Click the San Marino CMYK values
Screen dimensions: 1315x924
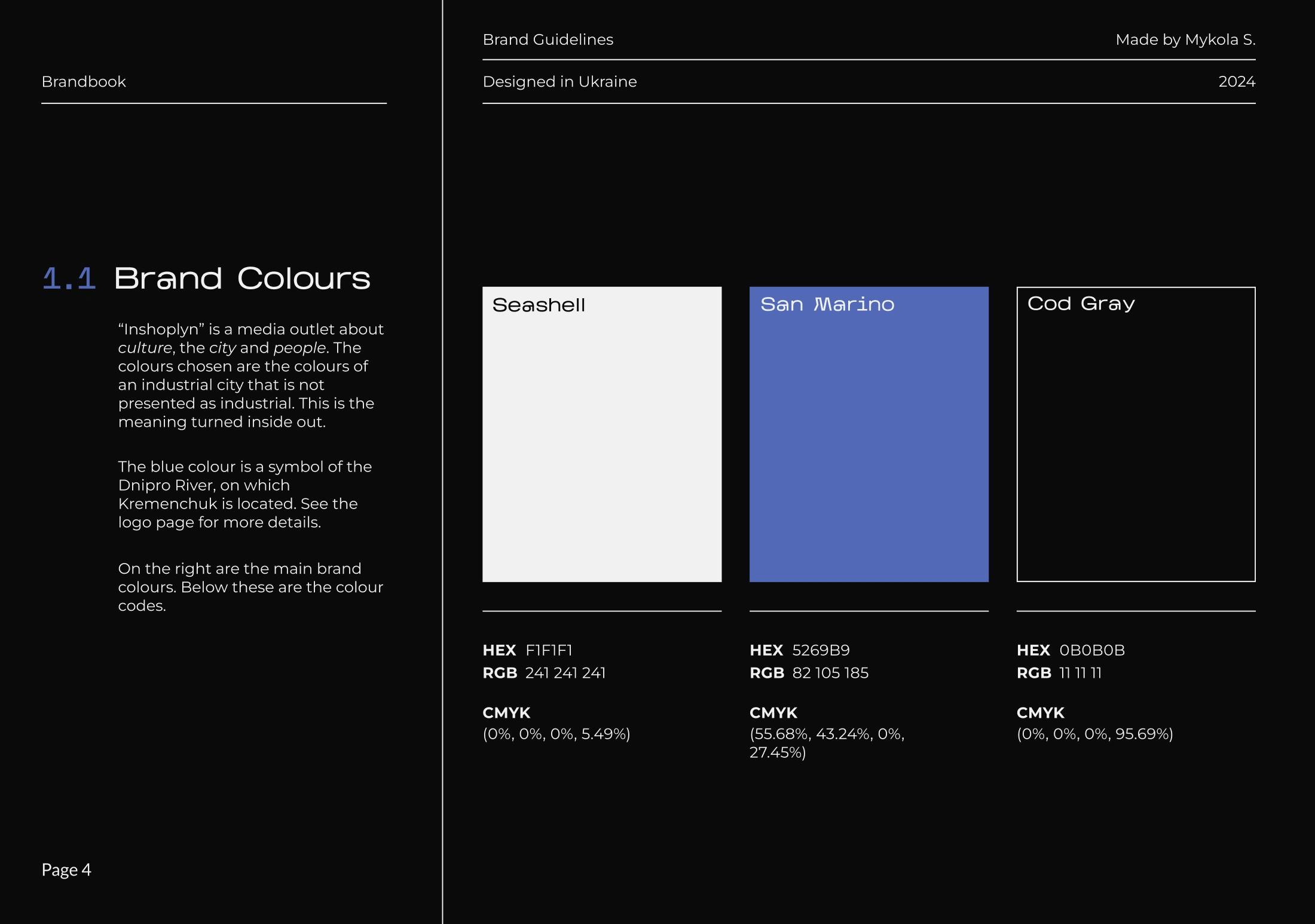click(827, 742)
